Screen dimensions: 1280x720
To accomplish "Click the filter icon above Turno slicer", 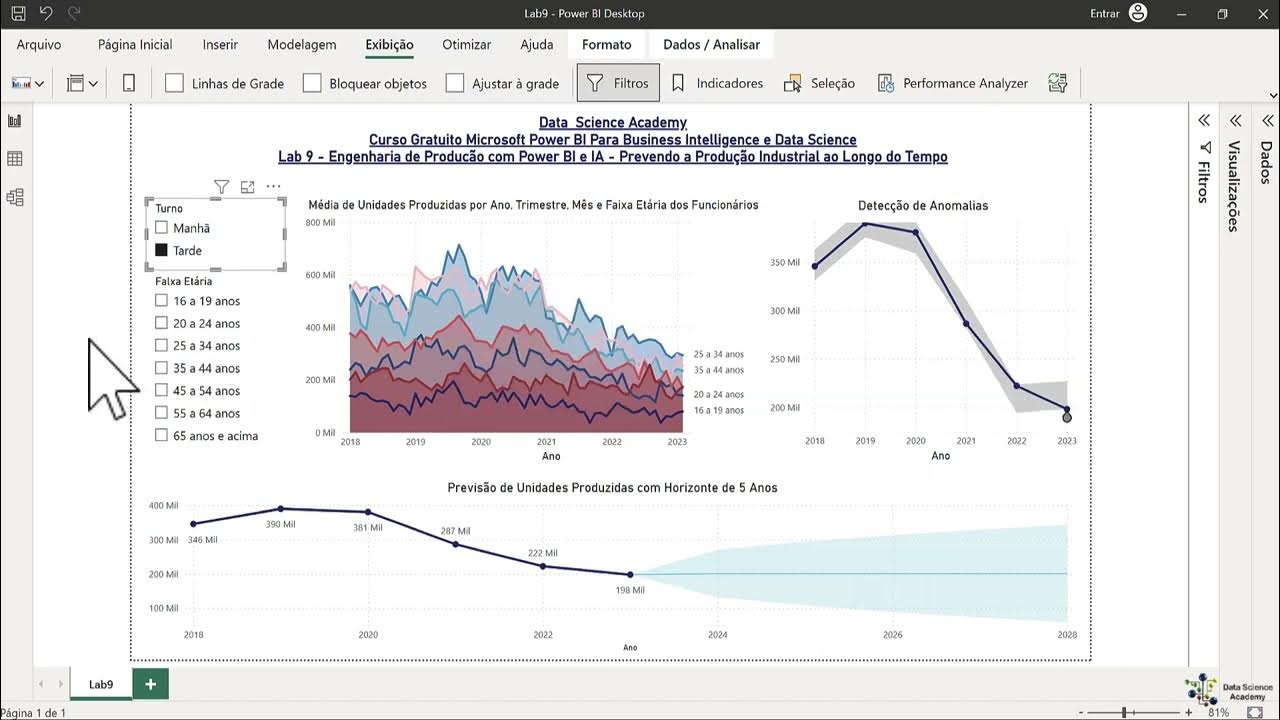I will pos(222,187).
